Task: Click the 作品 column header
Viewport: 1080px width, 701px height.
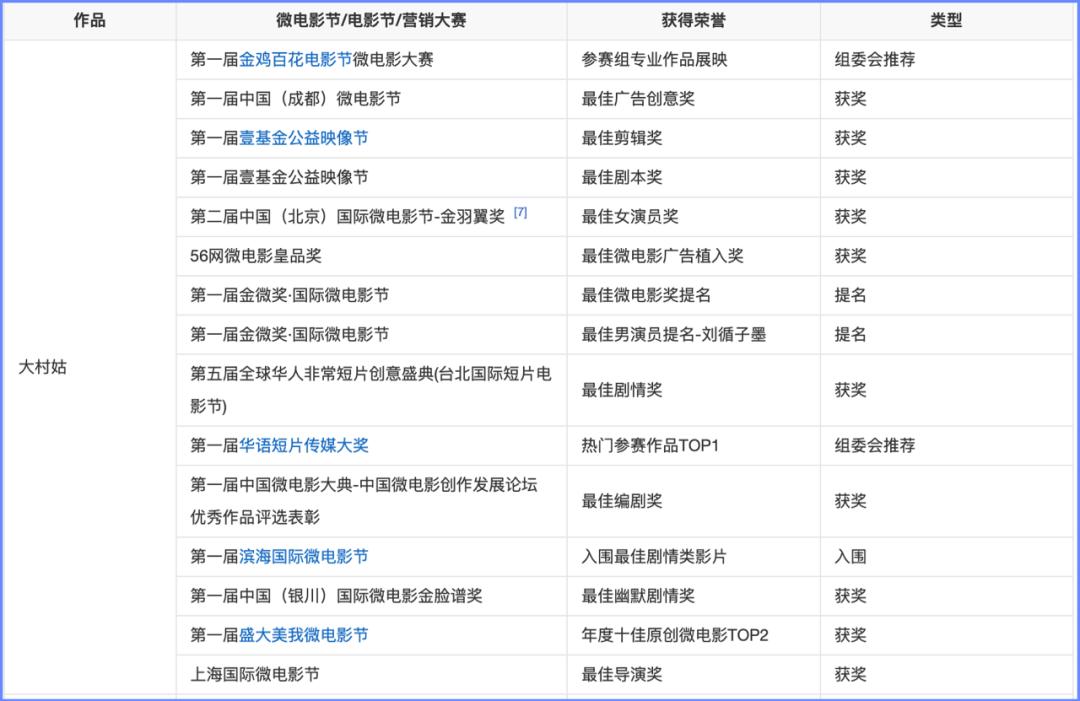Action: pos(90,21)
